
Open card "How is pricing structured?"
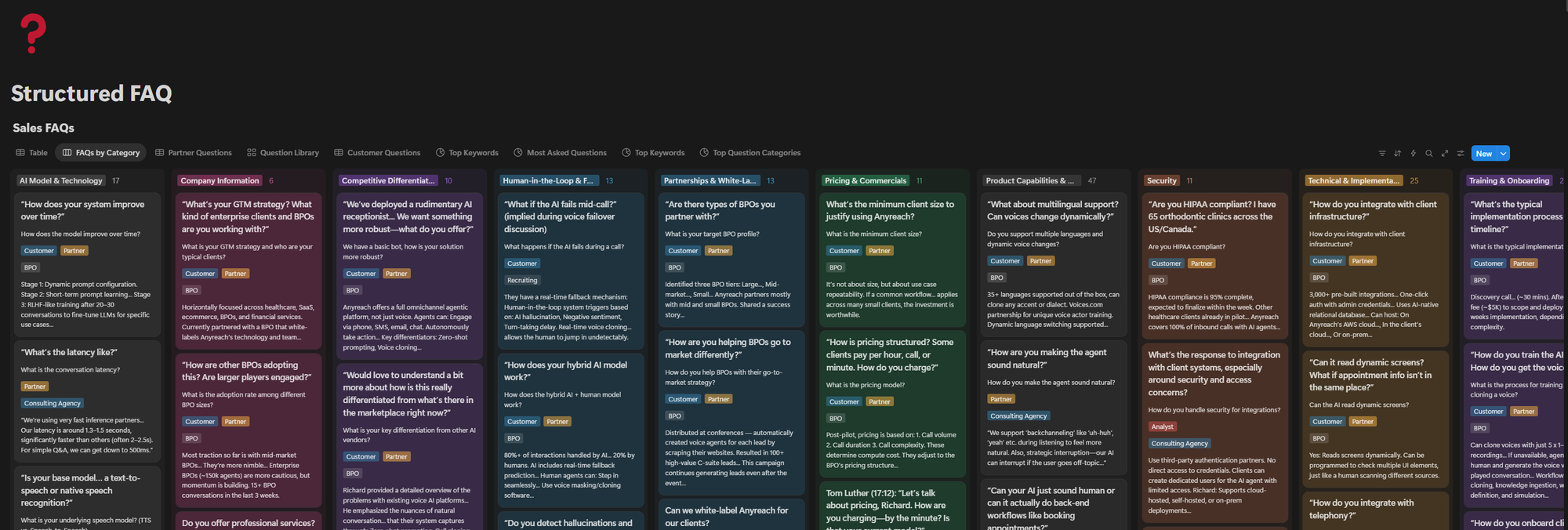coord(892,404)
